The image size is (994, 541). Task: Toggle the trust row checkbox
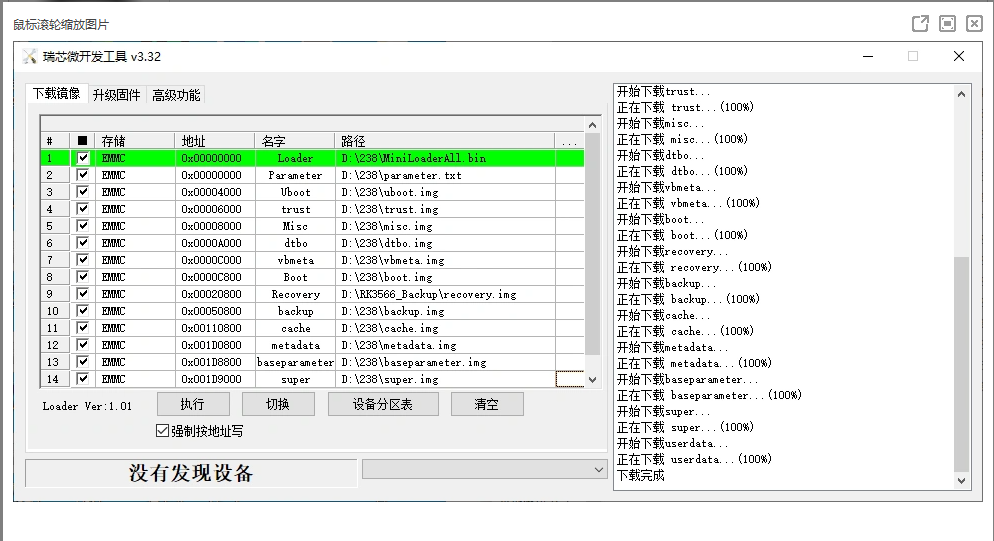coord(83,209)
